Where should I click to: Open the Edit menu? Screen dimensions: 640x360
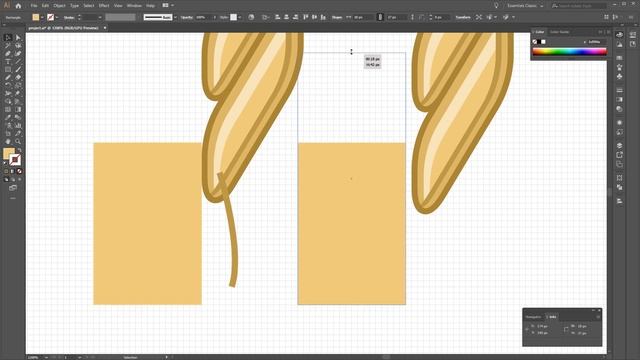click(x=45, y=6)
